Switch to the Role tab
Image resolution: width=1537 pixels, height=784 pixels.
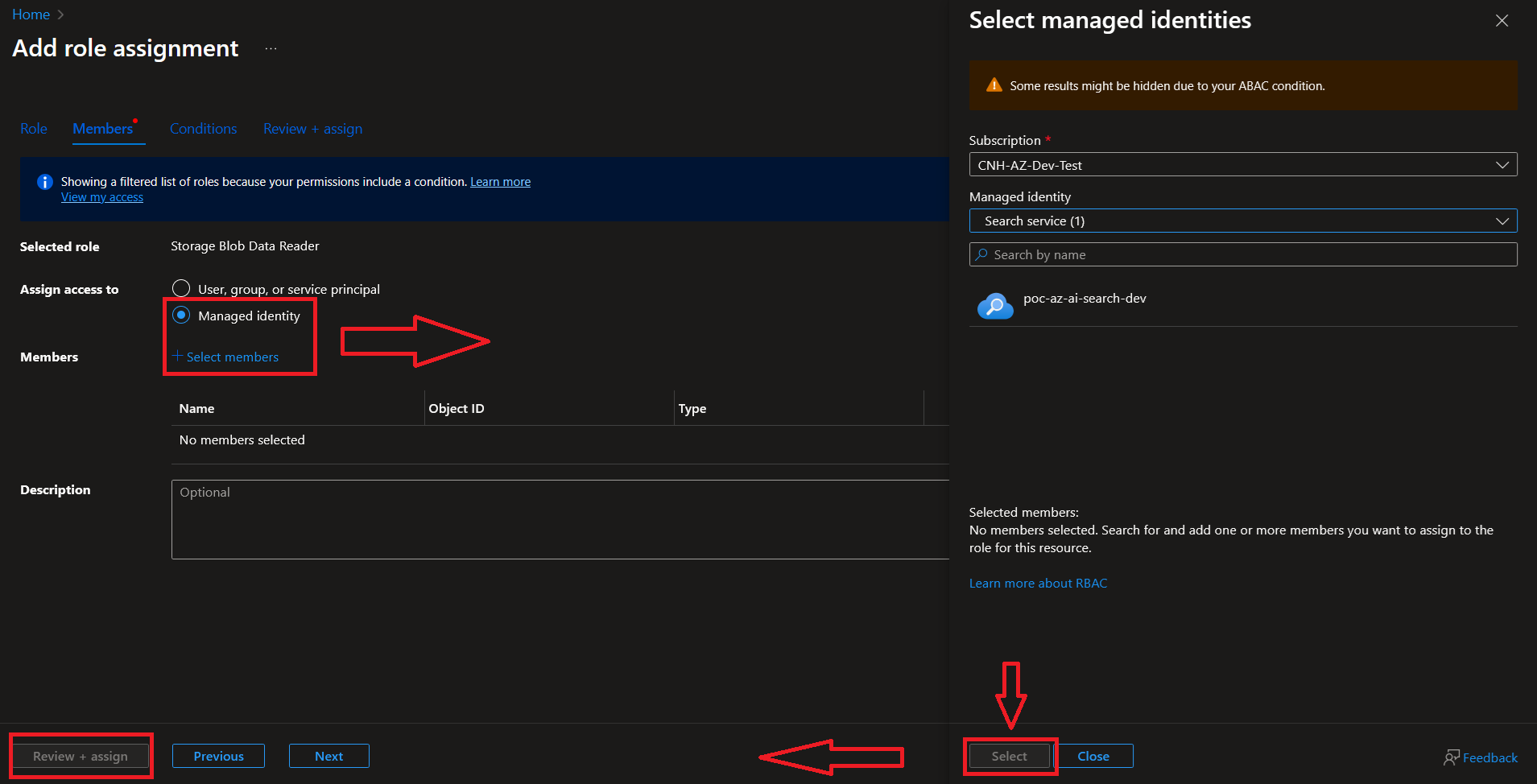click(34, 129)
